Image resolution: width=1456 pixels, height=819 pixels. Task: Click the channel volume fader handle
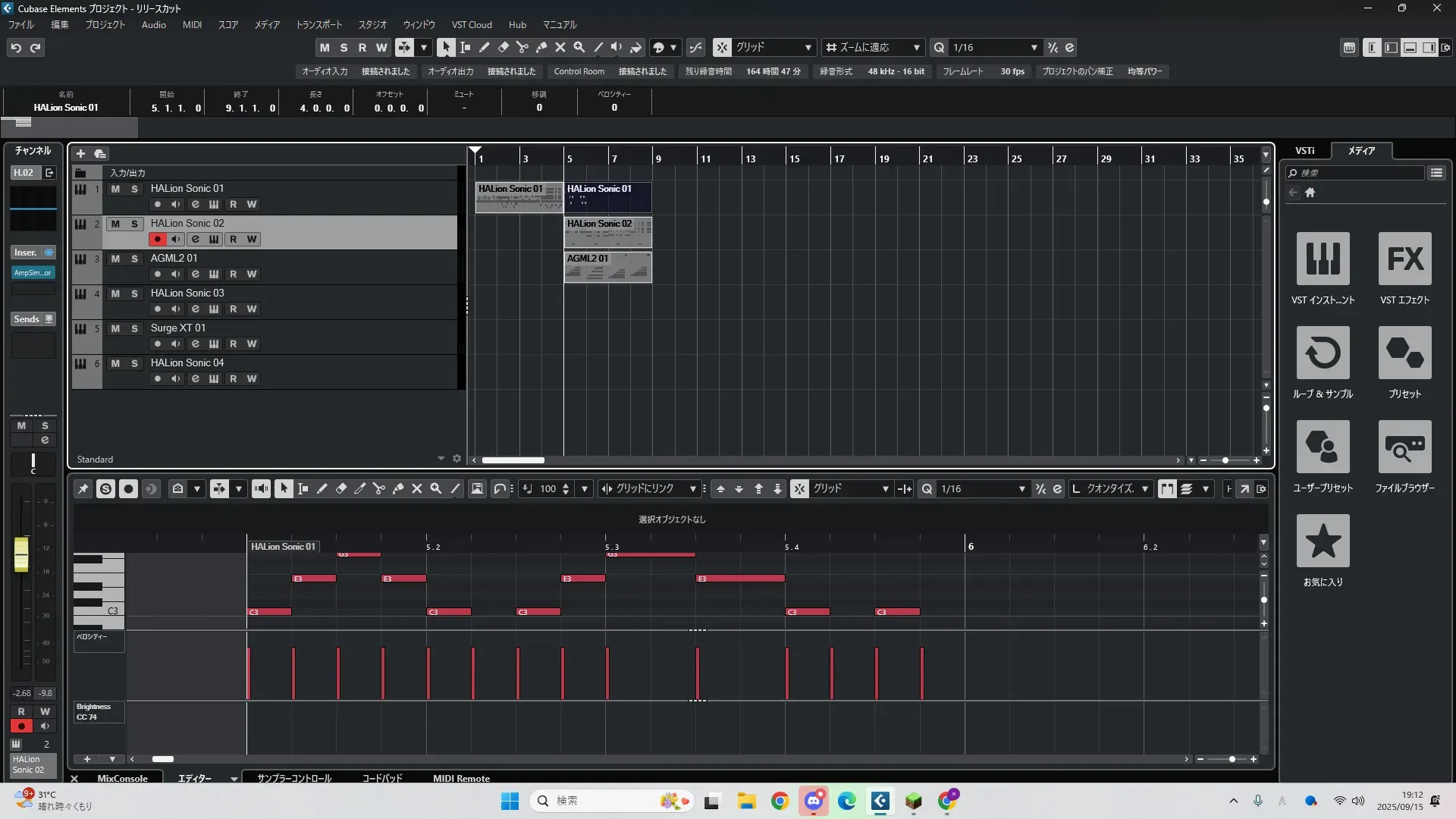click(21, 554)
